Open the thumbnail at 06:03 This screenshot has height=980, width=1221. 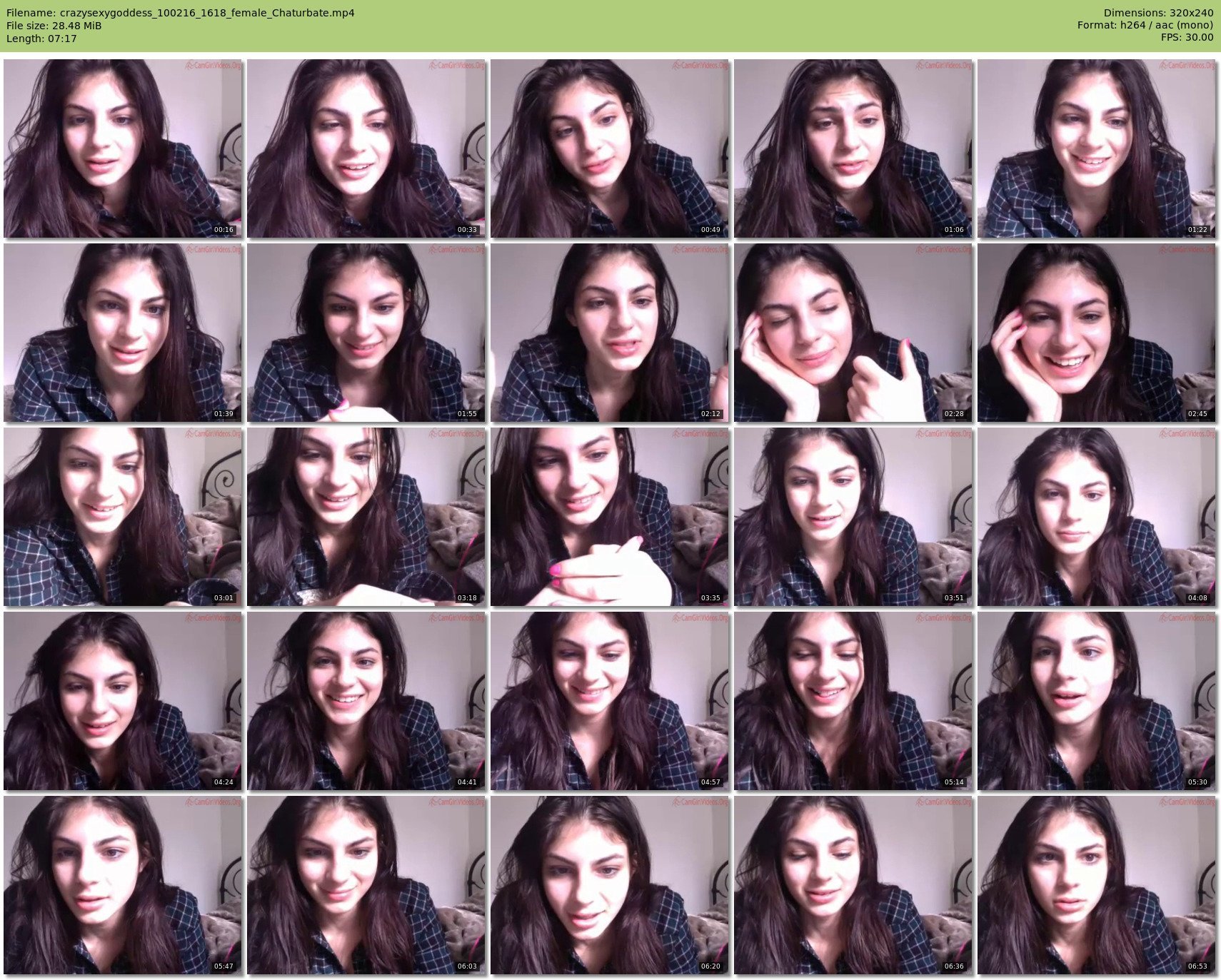point(366,885)
